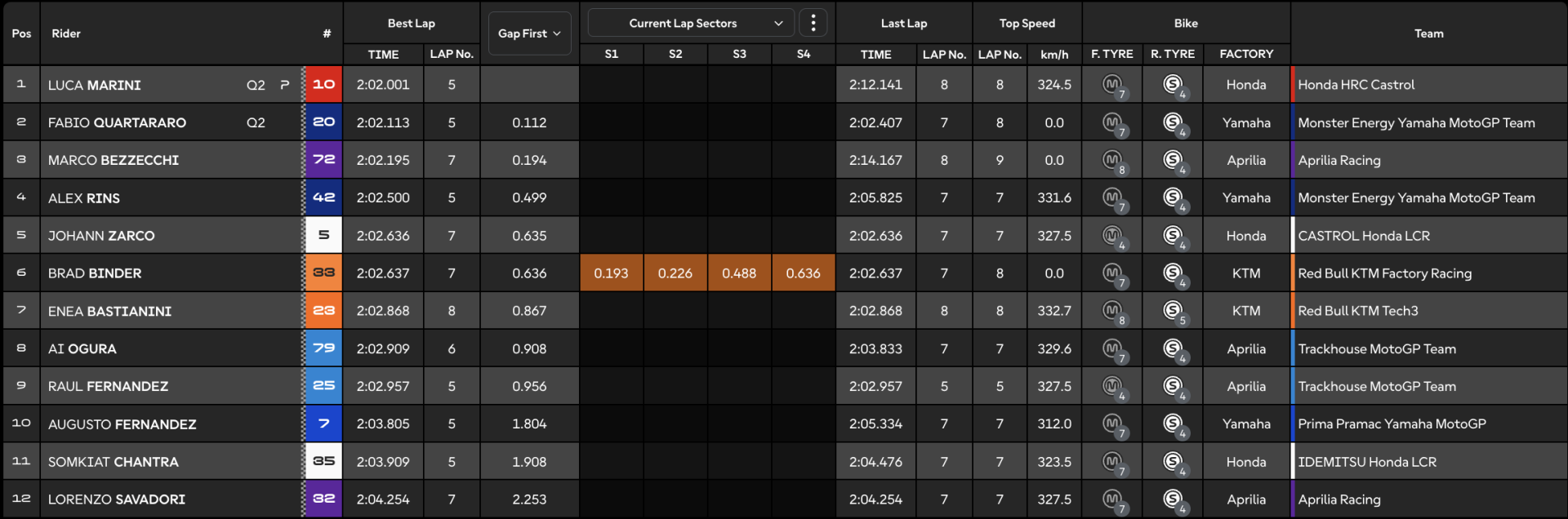Select the S1 sector column header

612,54
